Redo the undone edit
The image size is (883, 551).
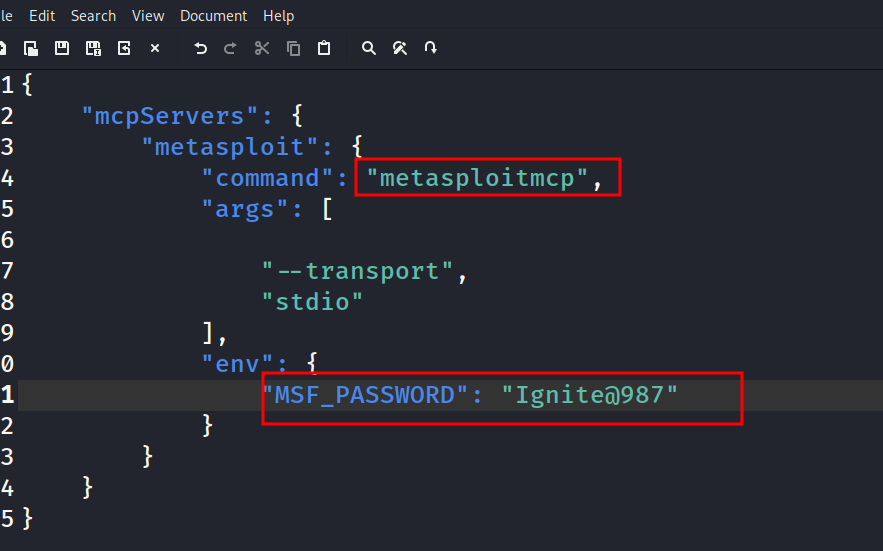[x=230, y=48]
